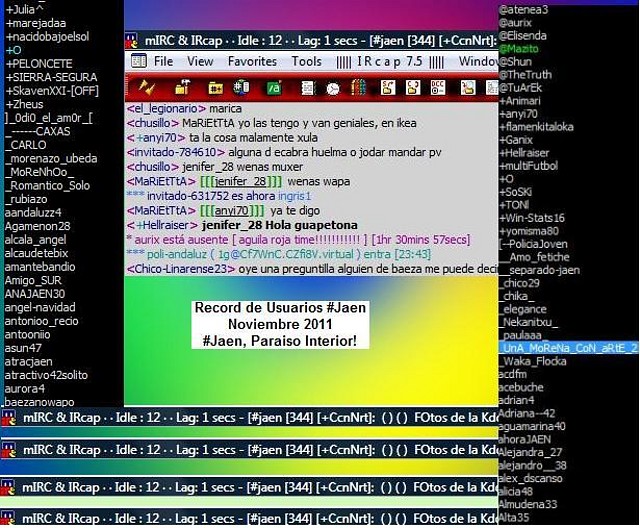
Task: Select operator @Elisenda in nicklist
Action: coord(523,36)
